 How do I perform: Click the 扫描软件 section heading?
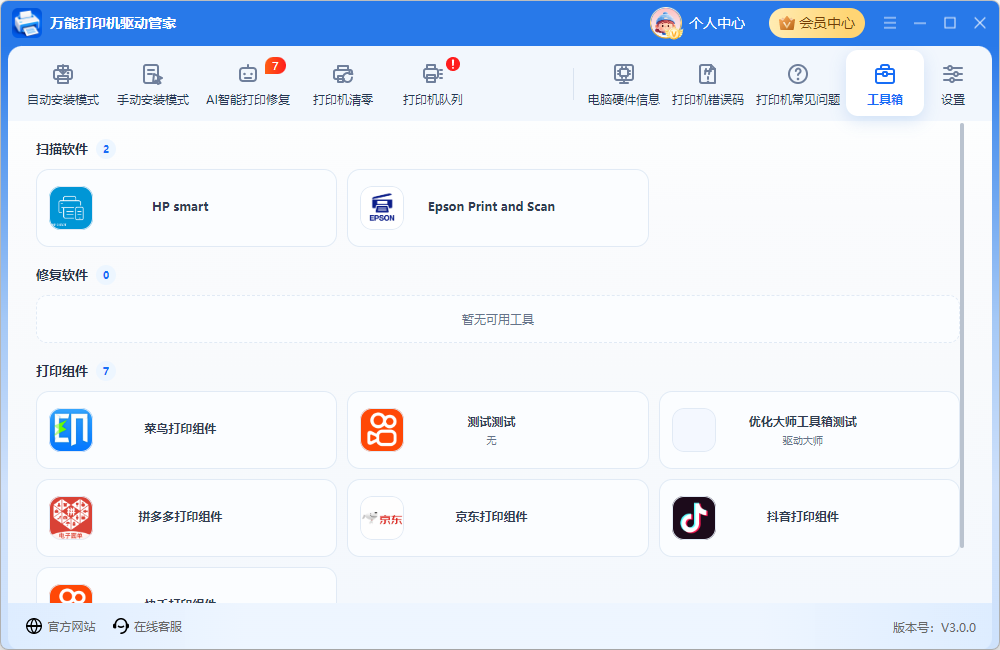pyautogui.click(x=62, y=149)
